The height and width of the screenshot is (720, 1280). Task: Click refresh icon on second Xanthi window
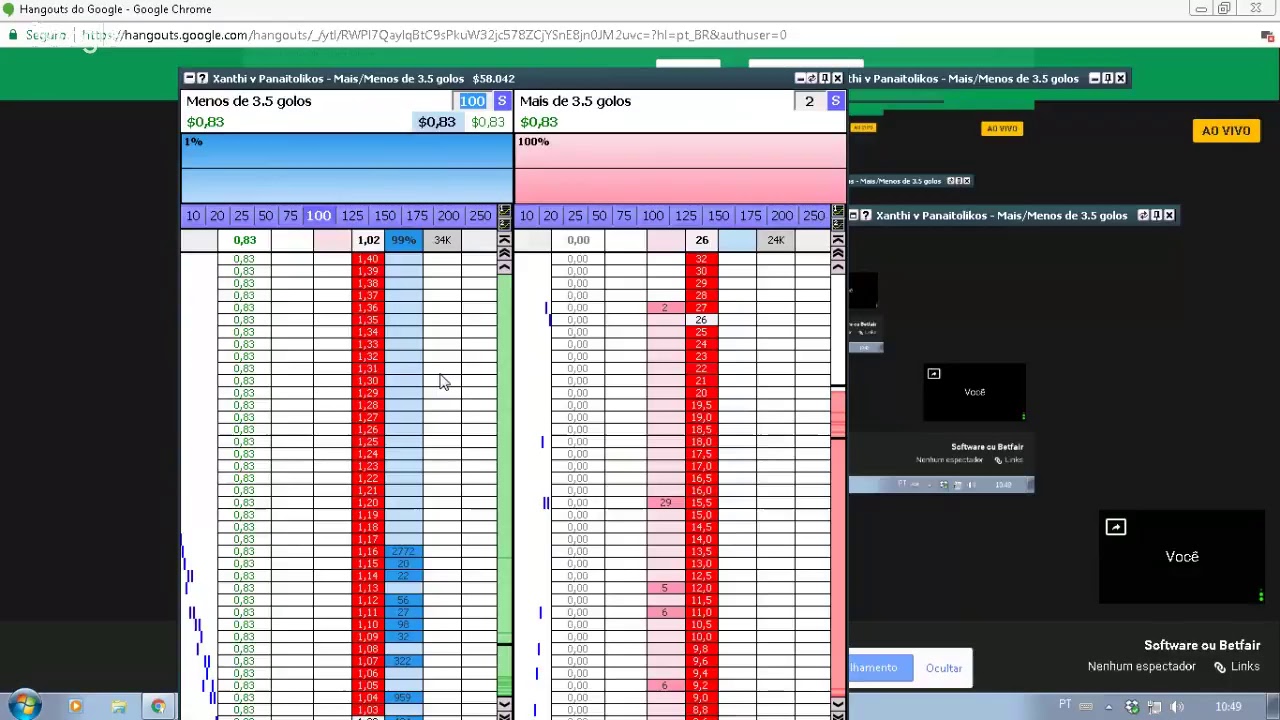click(1144, 215)
